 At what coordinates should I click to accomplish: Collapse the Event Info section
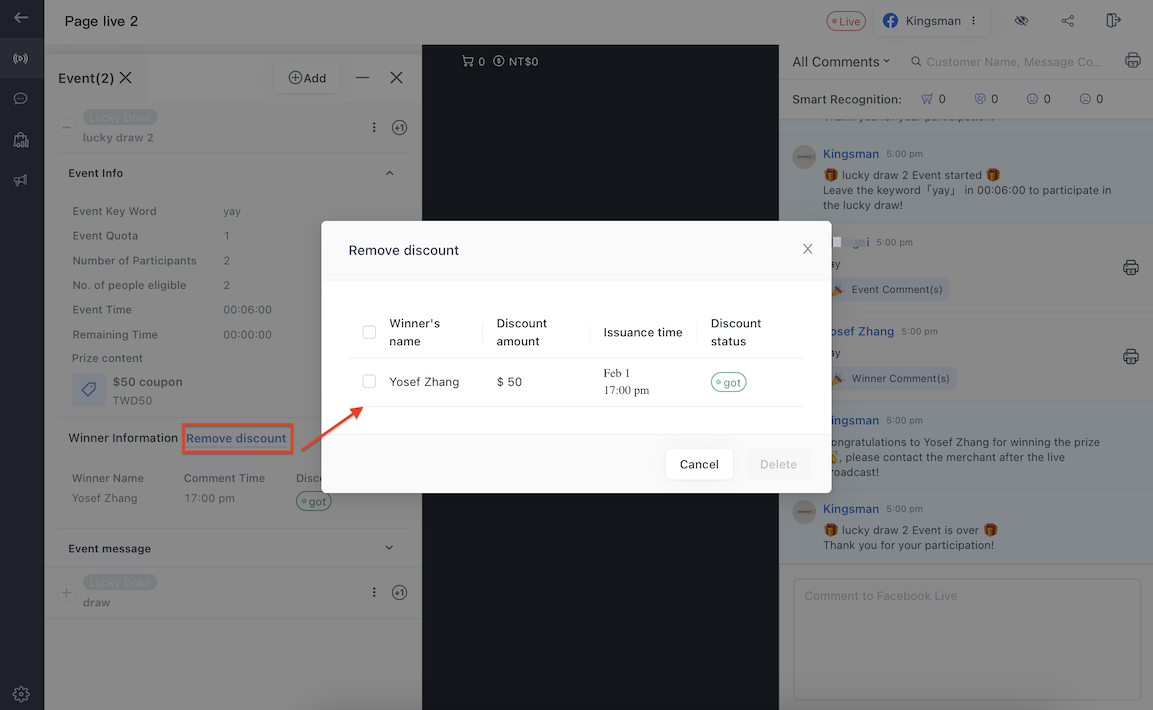click(x=389, y=173)
